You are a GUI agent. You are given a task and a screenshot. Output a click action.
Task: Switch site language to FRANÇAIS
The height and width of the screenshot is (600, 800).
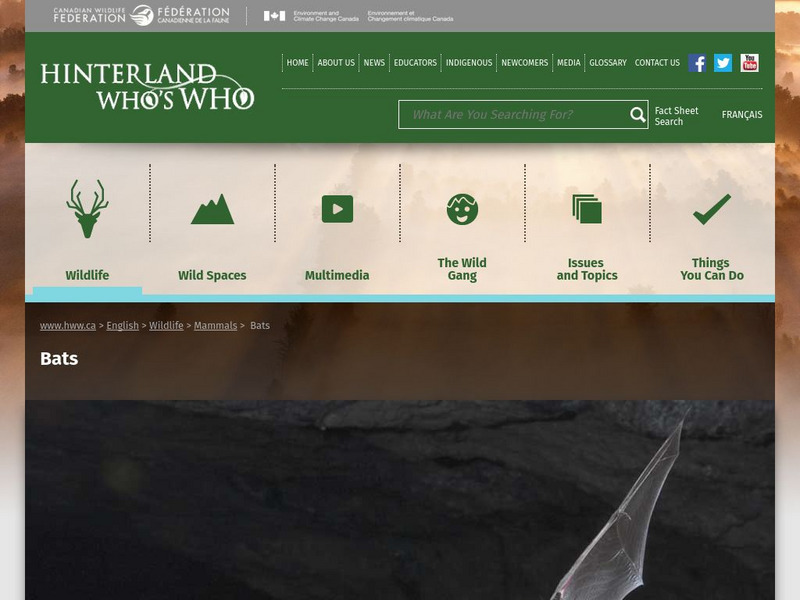coord(742,114)
